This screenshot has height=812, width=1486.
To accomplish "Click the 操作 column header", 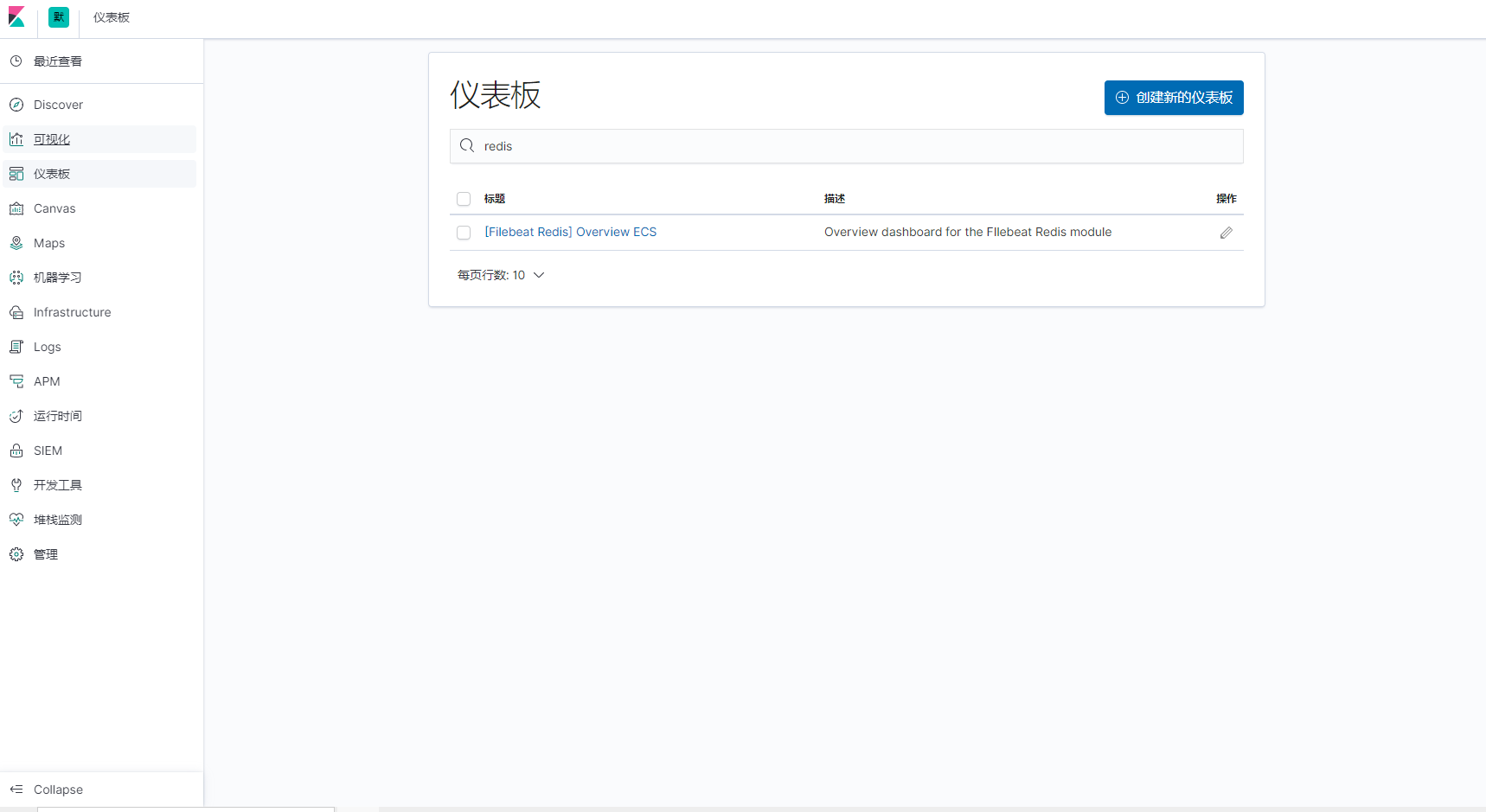I will [x=1227, y=199].
